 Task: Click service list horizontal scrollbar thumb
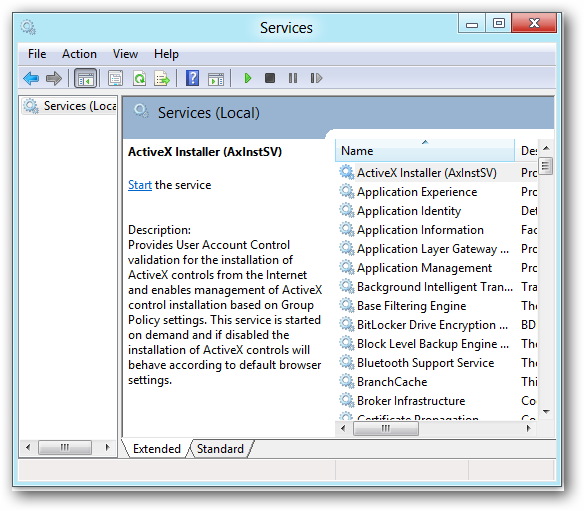tap(386, 428)
